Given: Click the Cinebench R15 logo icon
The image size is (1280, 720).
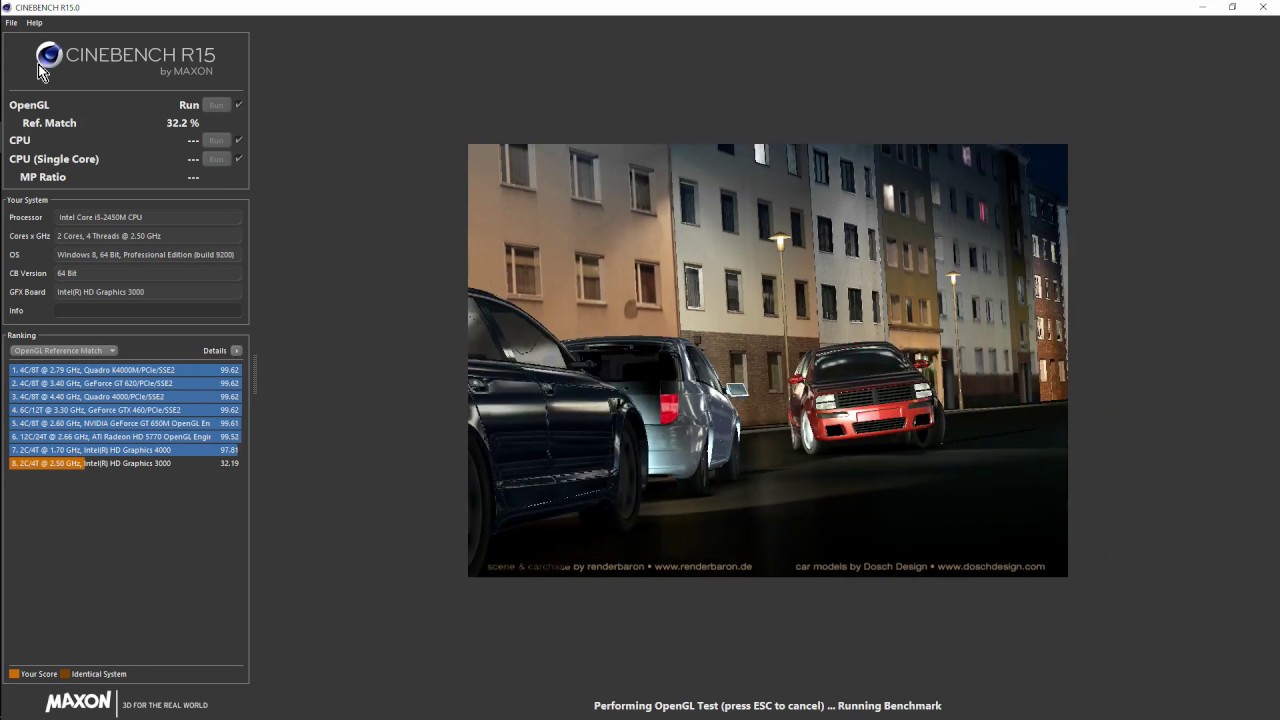Looking at the screenshot, I should click(49, 56).
